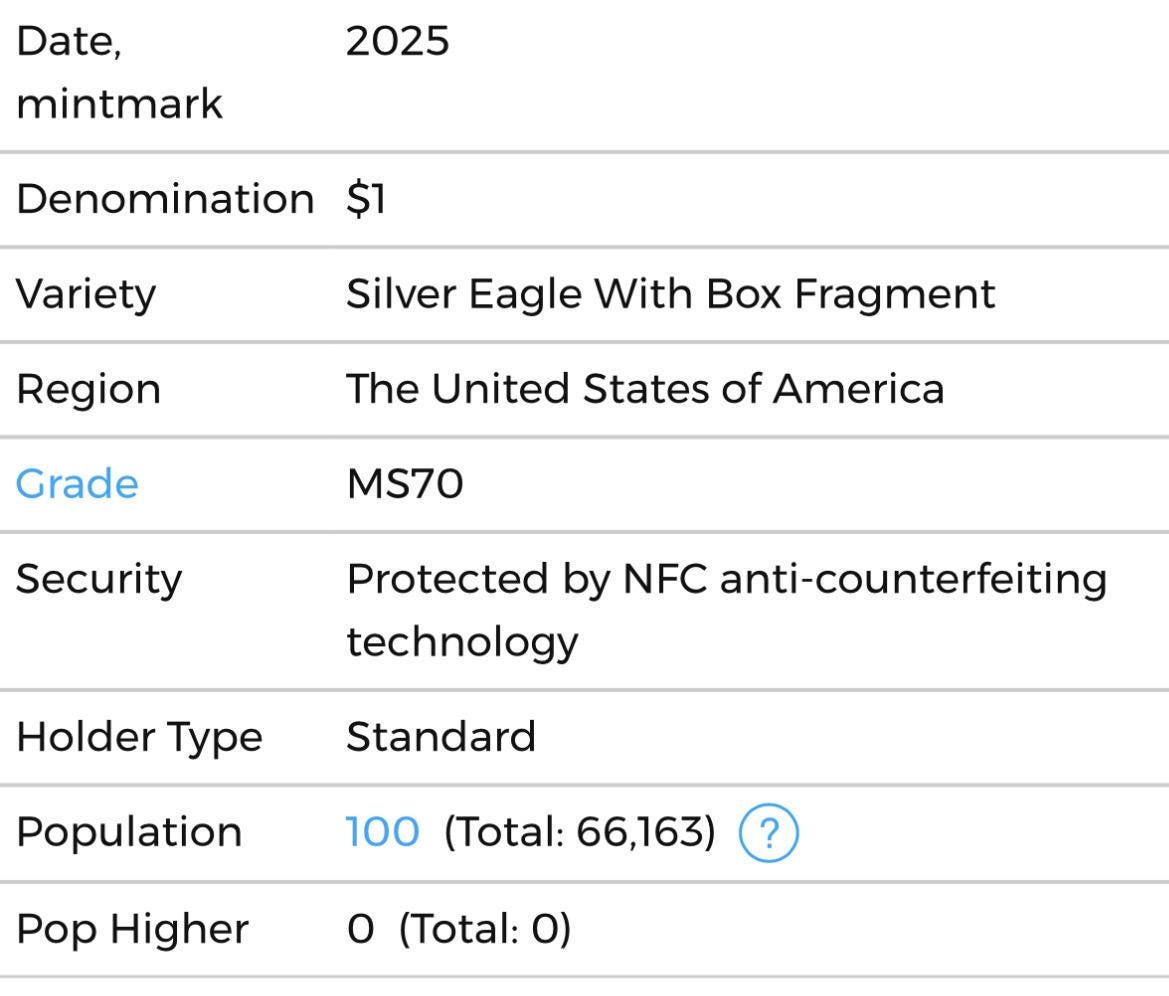Click the MS70 grade value
The height and width of the screenshot is (996, 1169).
coord(405,484)
